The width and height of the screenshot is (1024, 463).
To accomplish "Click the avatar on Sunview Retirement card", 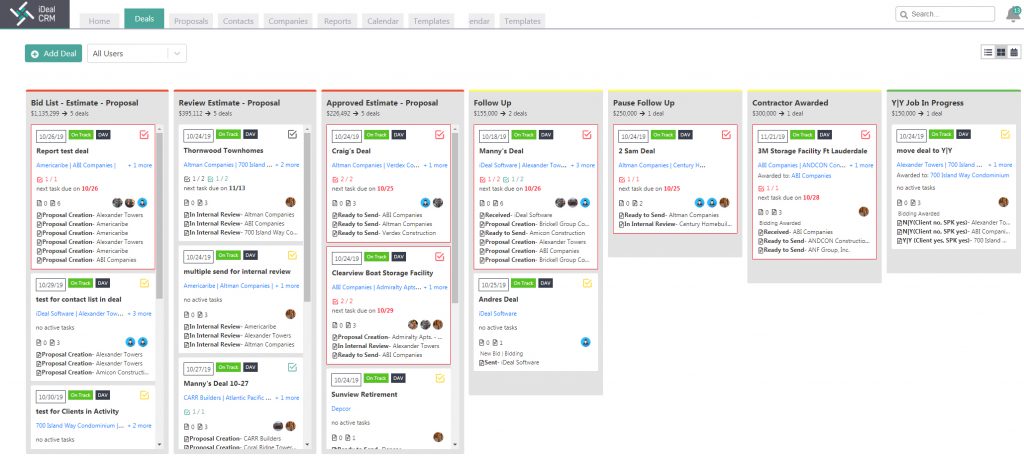I will pos(438,437).
